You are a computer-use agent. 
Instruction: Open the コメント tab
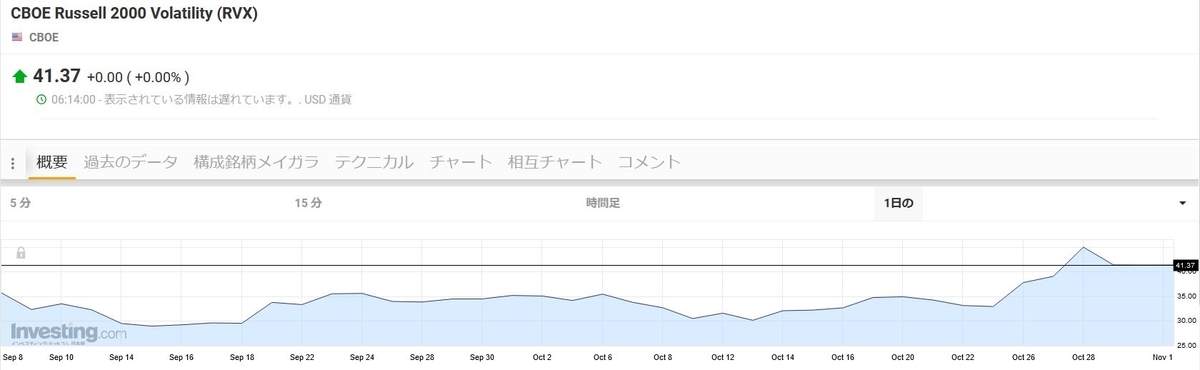coord(649,162)
